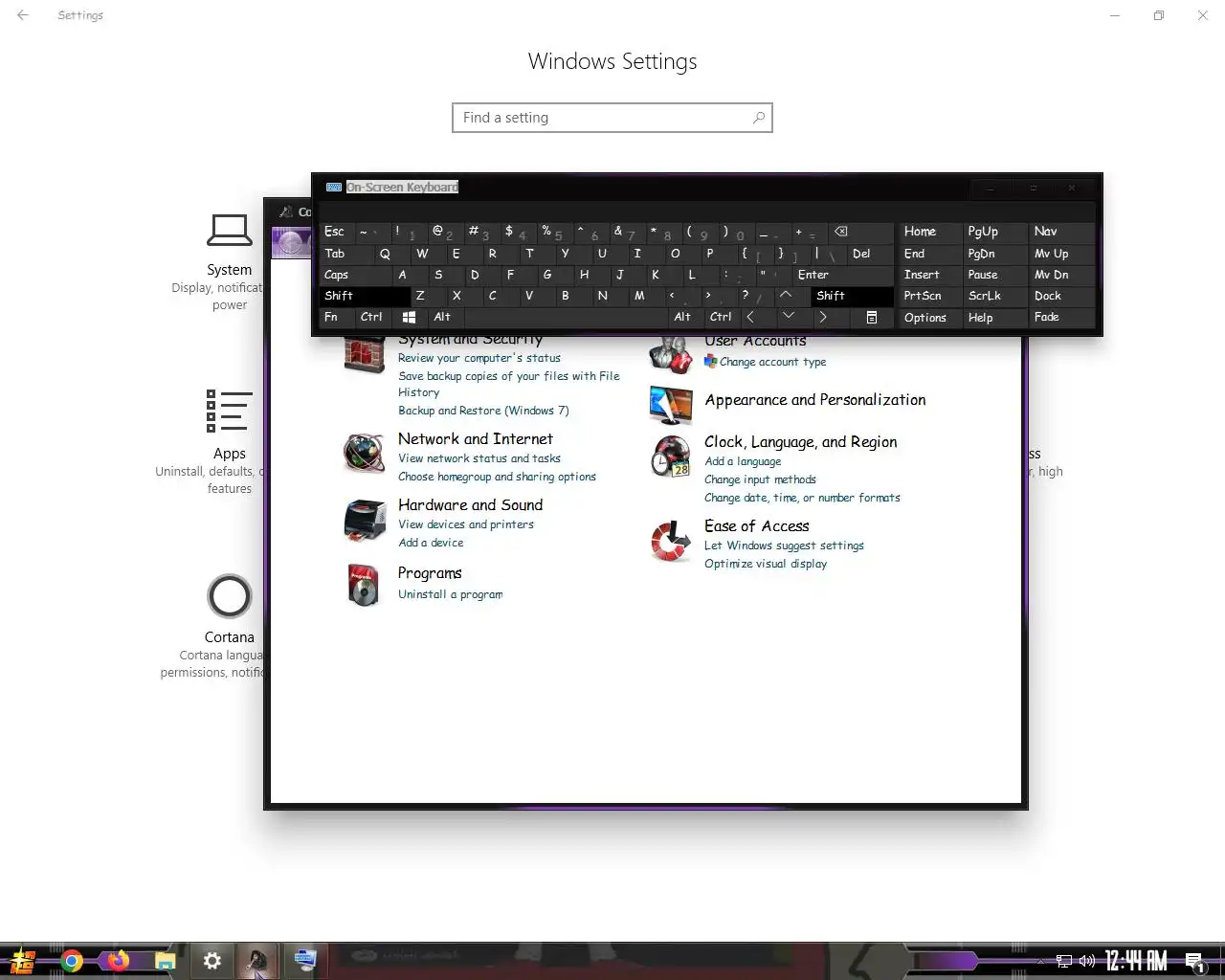Click the On-Screen Keyboard taskbar icon

(x=305, y=960)
